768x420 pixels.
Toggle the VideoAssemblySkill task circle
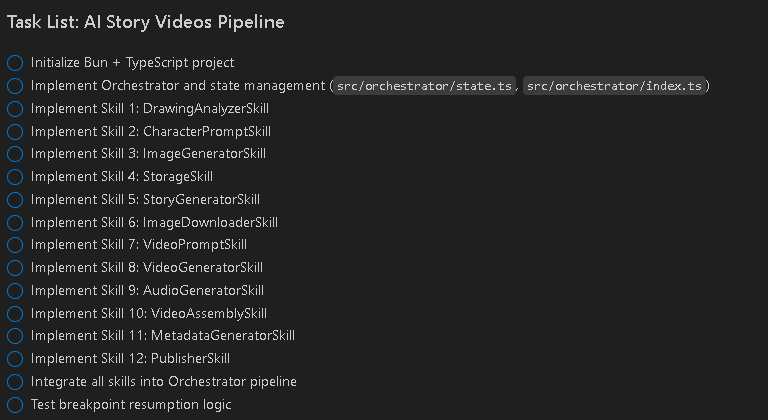pyautogui.click(x=15, y=313)
